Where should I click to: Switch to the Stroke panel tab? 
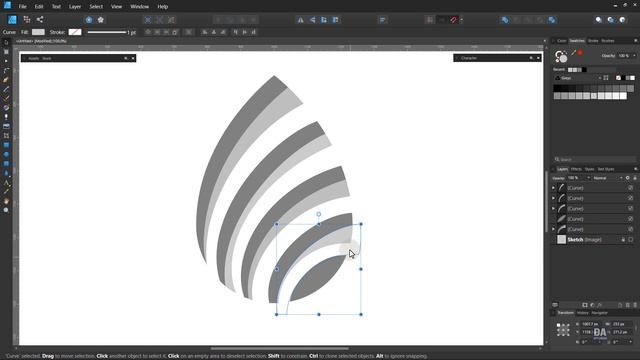(x=593, y=41)
